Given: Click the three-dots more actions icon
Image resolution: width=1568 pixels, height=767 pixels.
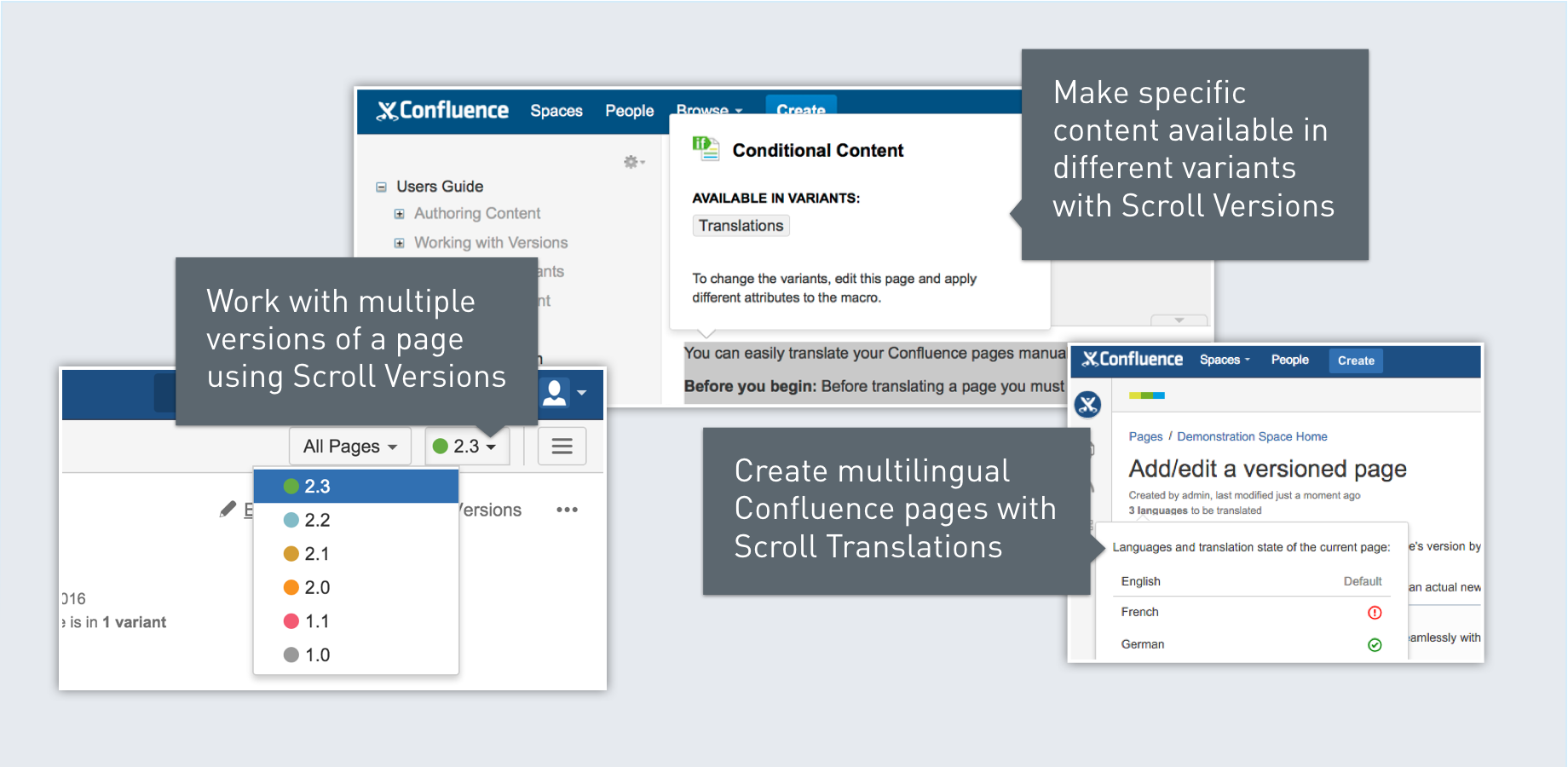Looking at the screenshot, I should click(567, 510).
